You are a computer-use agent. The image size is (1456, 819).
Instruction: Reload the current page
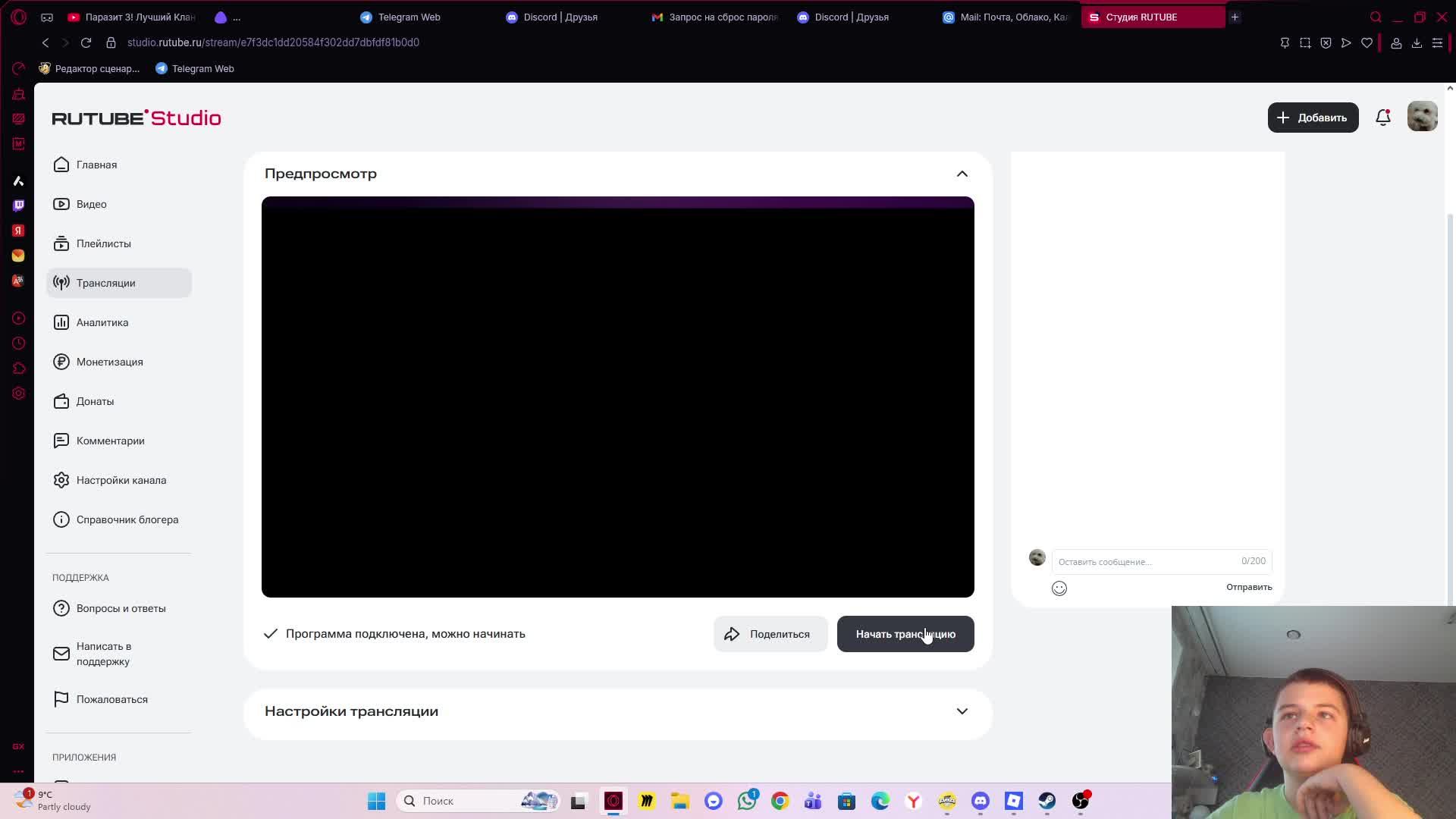[x=86, y=42]
